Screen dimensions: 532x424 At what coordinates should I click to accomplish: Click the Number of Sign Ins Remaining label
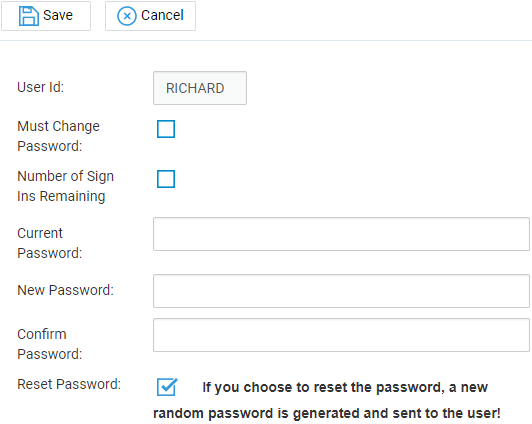pyautogui.click(x=65, y=186)
